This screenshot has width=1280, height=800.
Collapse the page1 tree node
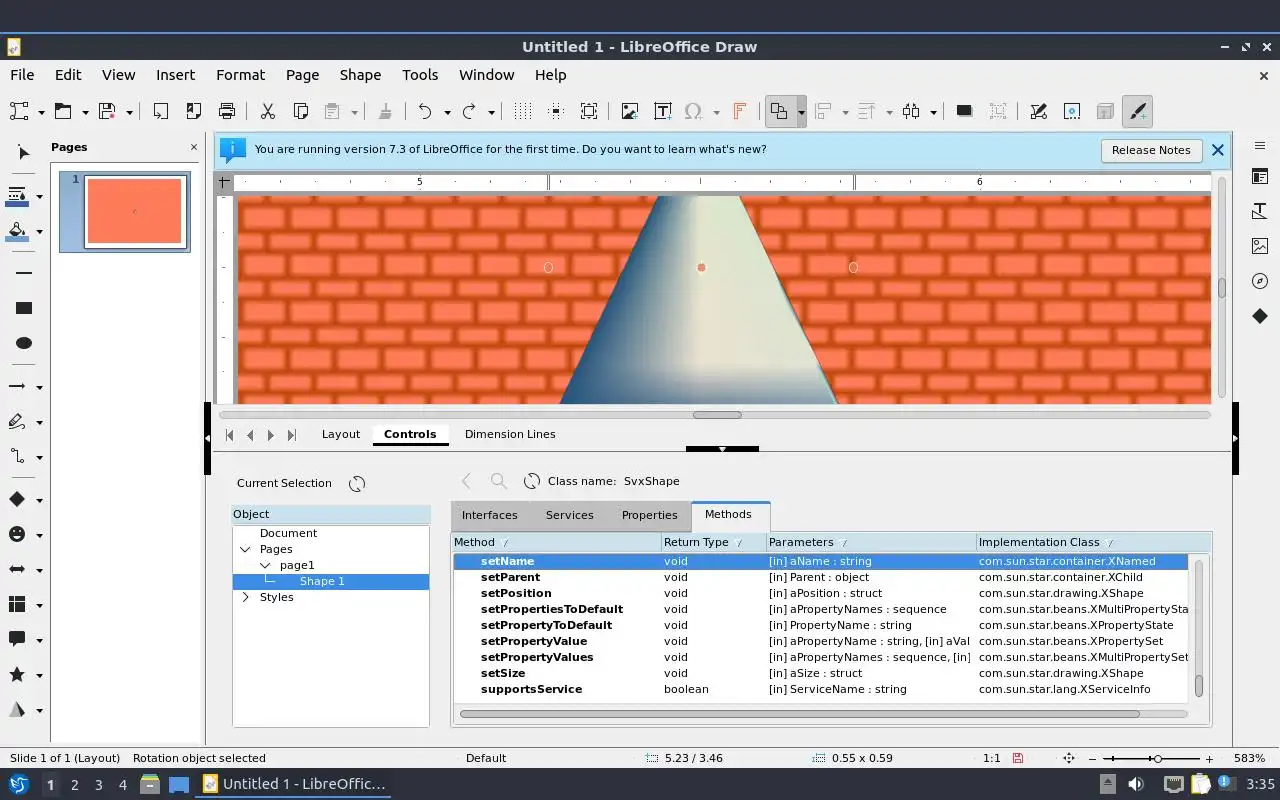pos(265,565)
